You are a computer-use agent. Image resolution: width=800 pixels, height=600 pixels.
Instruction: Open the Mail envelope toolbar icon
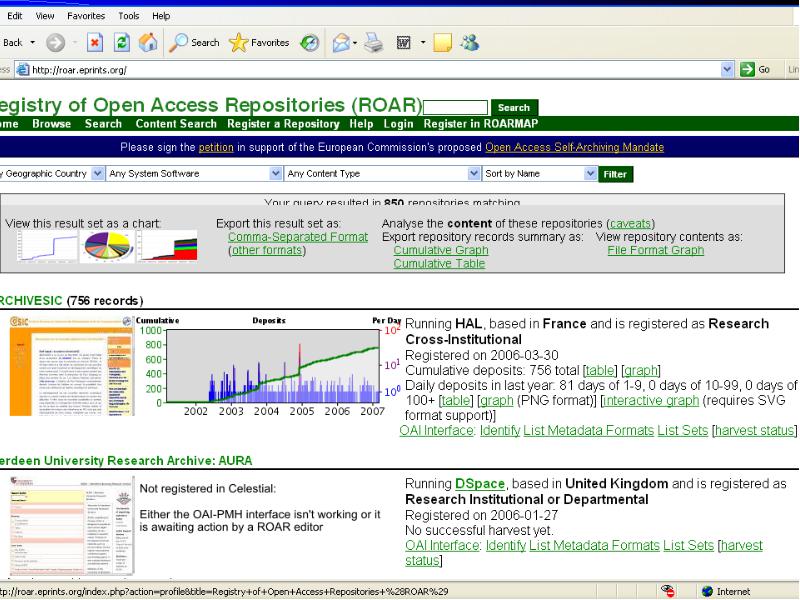click(x=341, y=43)
